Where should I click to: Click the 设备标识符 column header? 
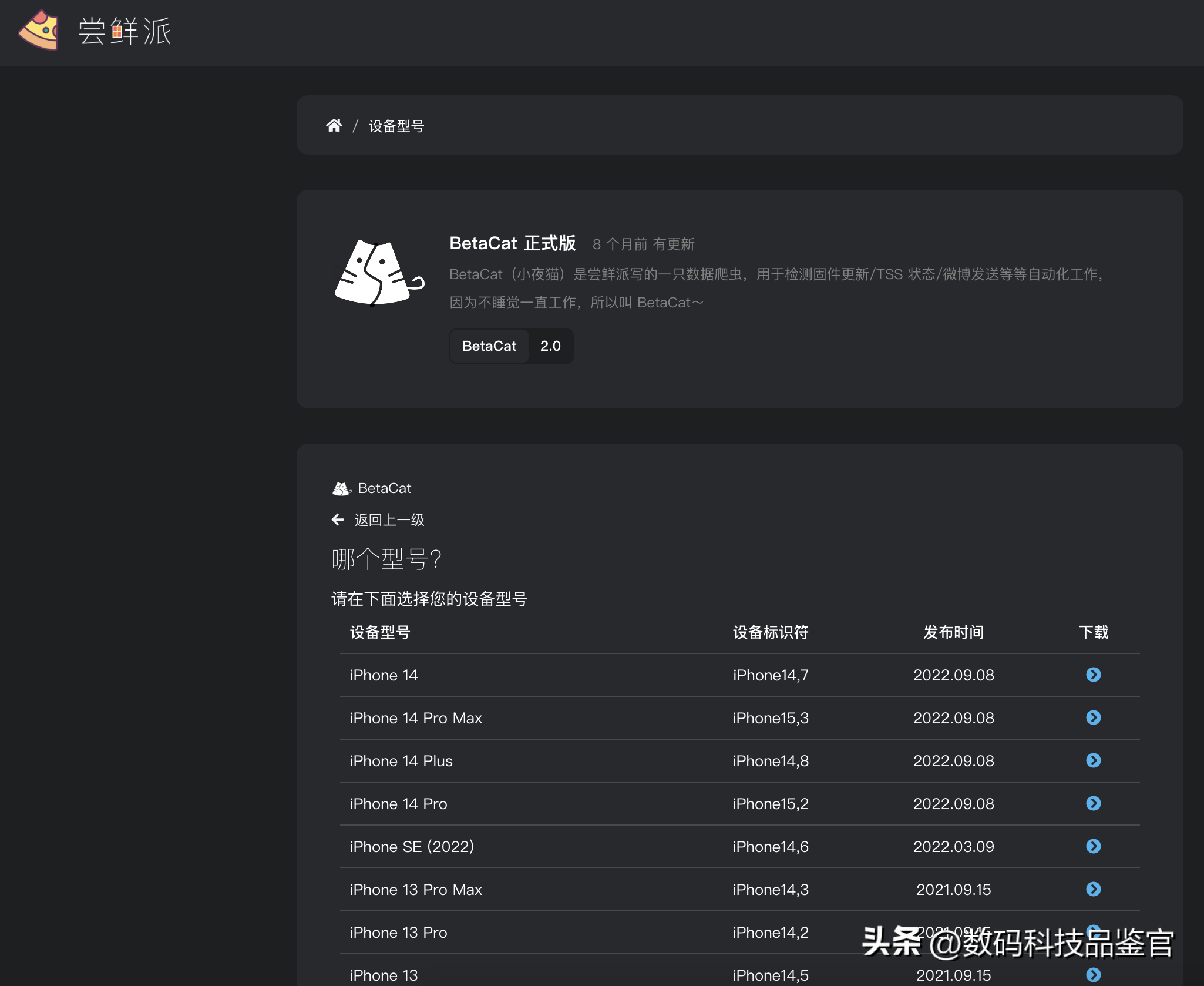(x=771, y=632)
